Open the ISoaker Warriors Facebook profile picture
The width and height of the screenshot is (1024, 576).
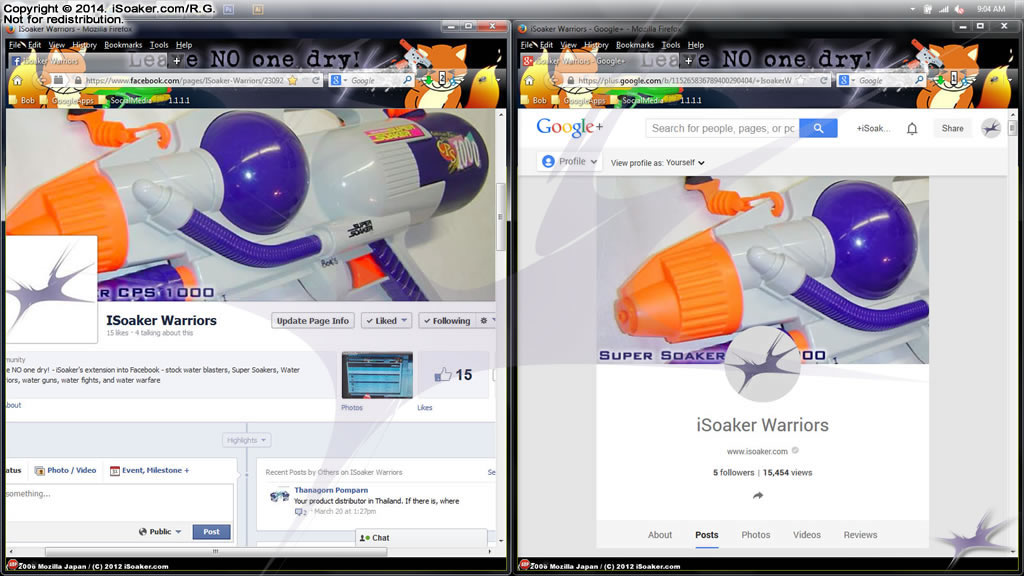(x=52, y=289)
